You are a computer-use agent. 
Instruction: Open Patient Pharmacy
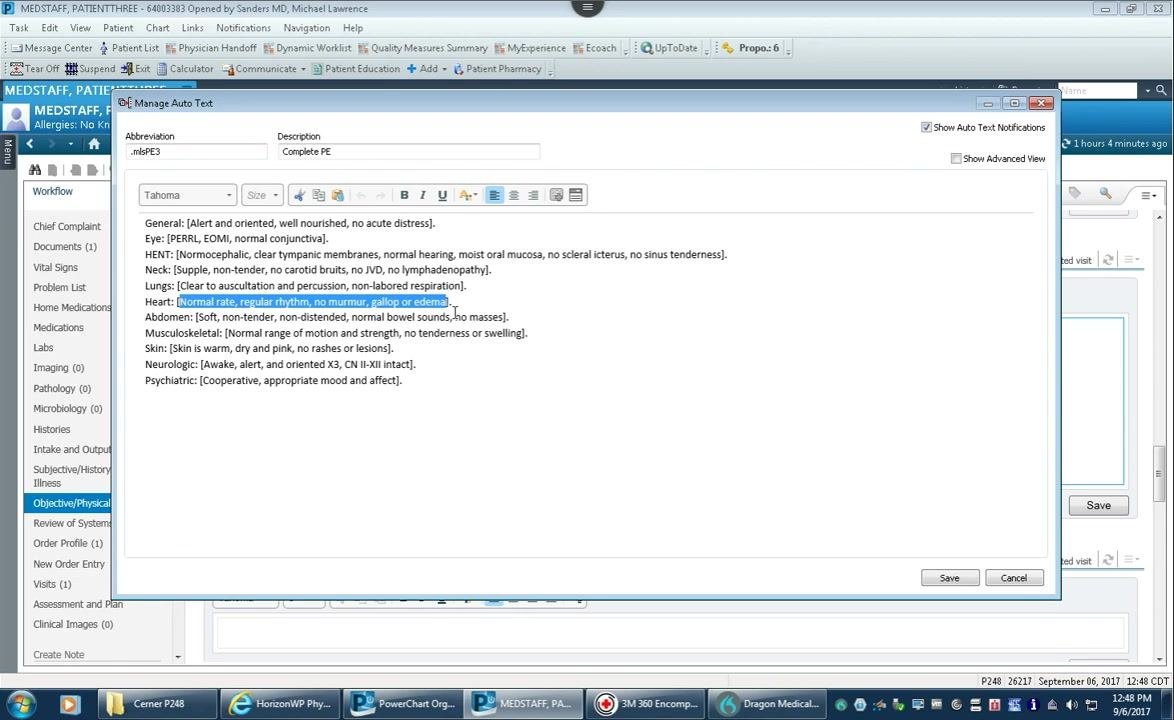tap(497, 69)
